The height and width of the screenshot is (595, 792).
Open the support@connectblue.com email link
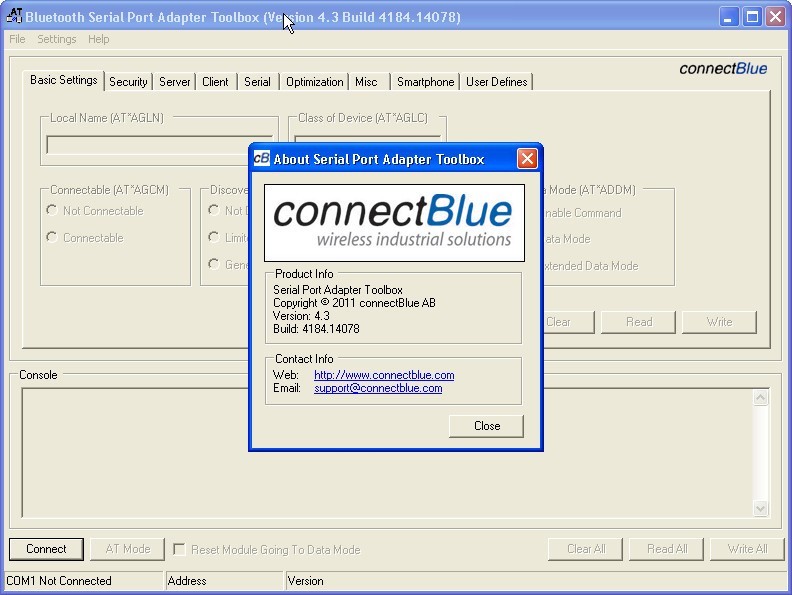click(x=378, y=388)
